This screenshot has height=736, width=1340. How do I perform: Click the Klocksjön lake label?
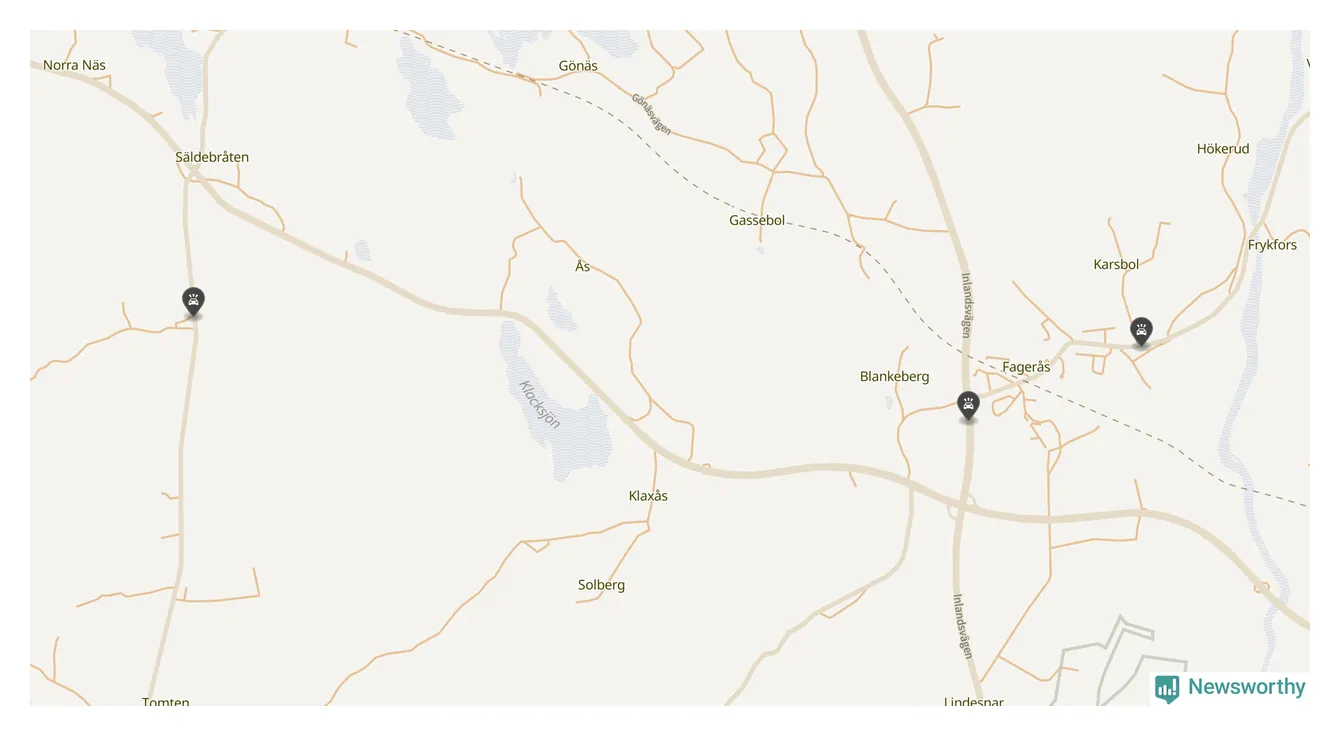540,405
